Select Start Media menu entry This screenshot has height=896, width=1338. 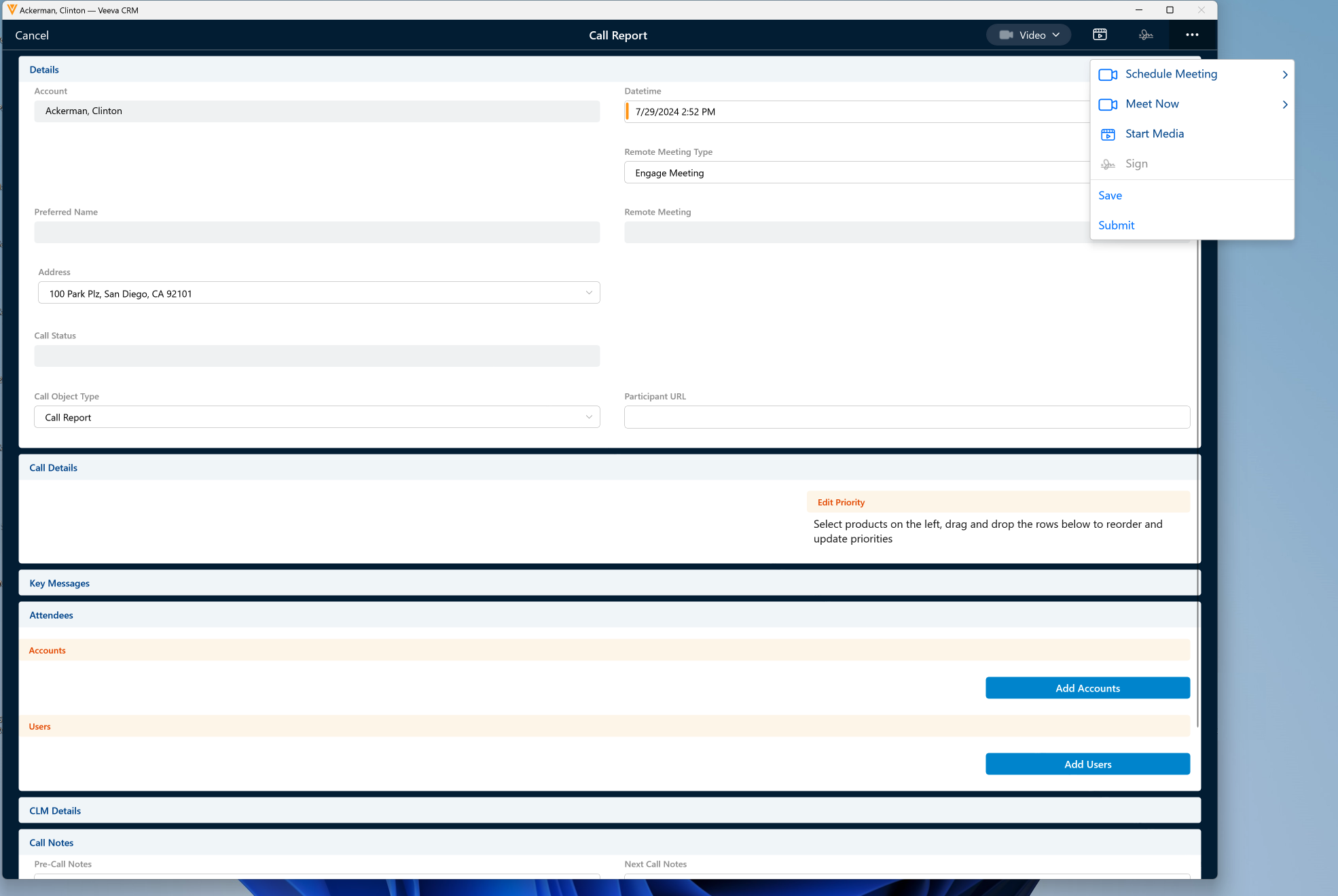(x=1154, y=134)
